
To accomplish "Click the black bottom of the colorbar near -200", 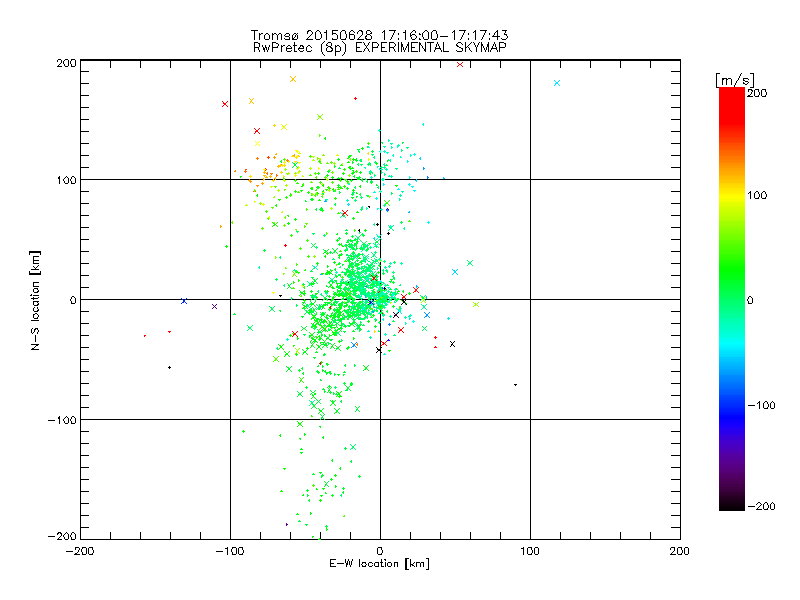I will tap(732, 503).
